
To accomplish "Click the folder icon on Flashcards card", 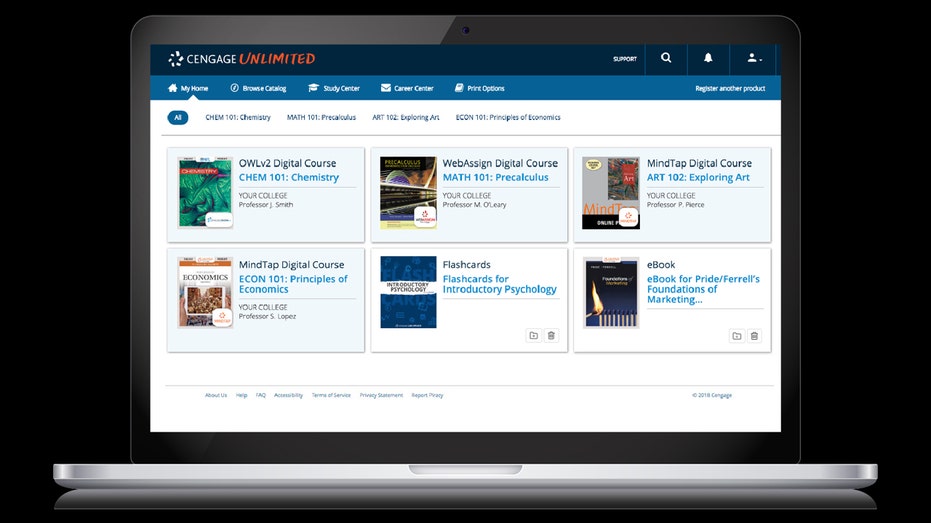I will point(533,336).
